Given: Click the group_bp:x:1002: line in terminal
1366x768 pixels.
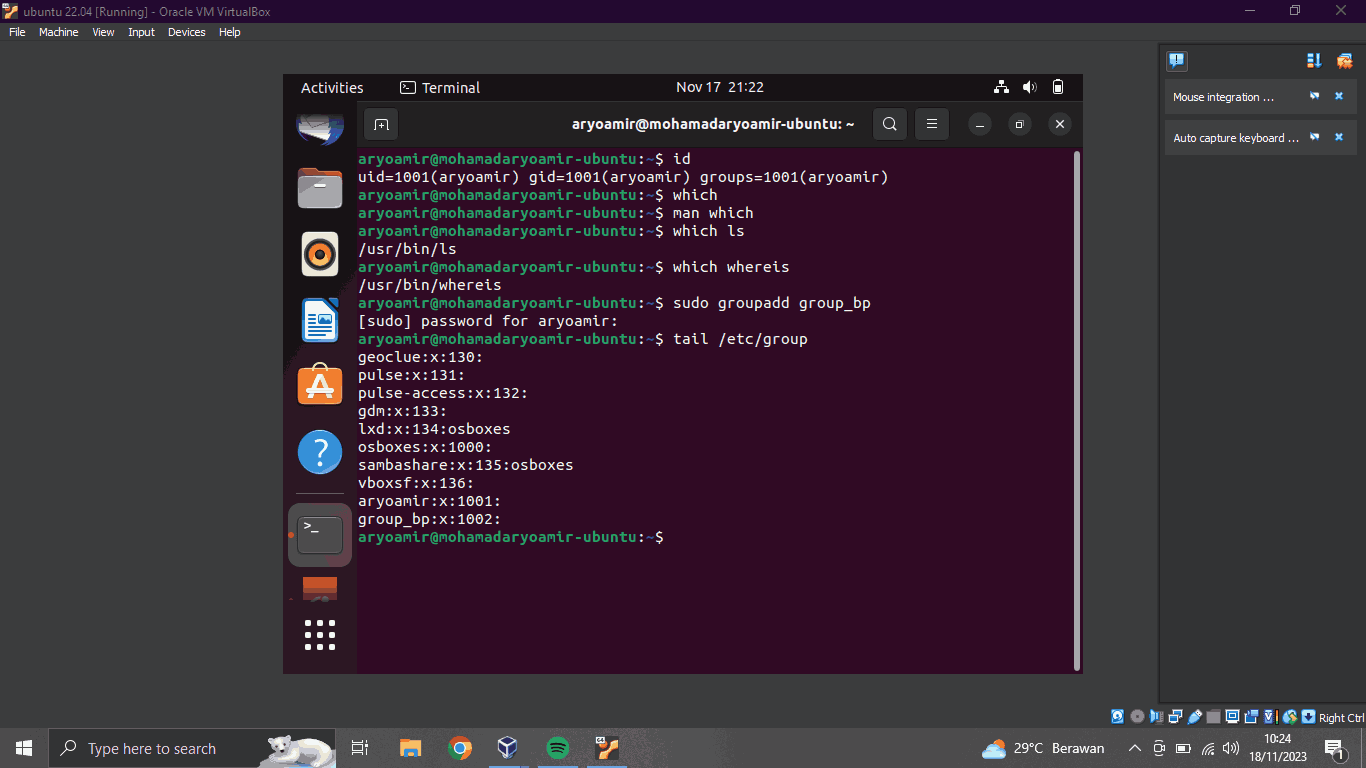Looking at the screenshot, I should coord(429,519).
